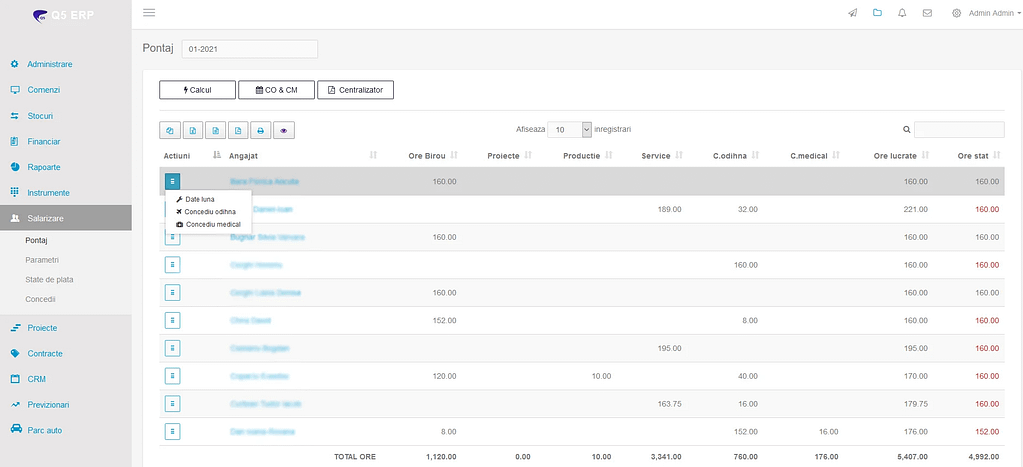
Task: Select State de plata submenu item
Action: click(49, 279)
